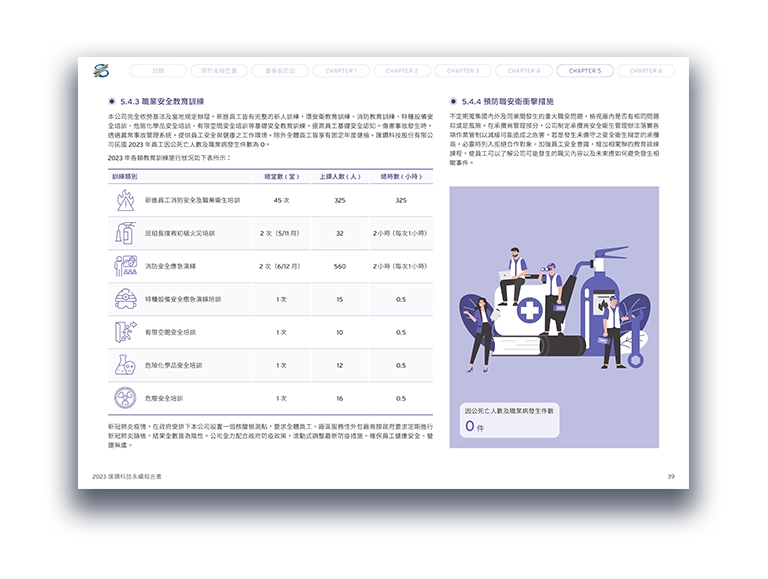768x579 pixels.
Task: Go to CHAPTER 1 tab
Action: coord(341,71)
